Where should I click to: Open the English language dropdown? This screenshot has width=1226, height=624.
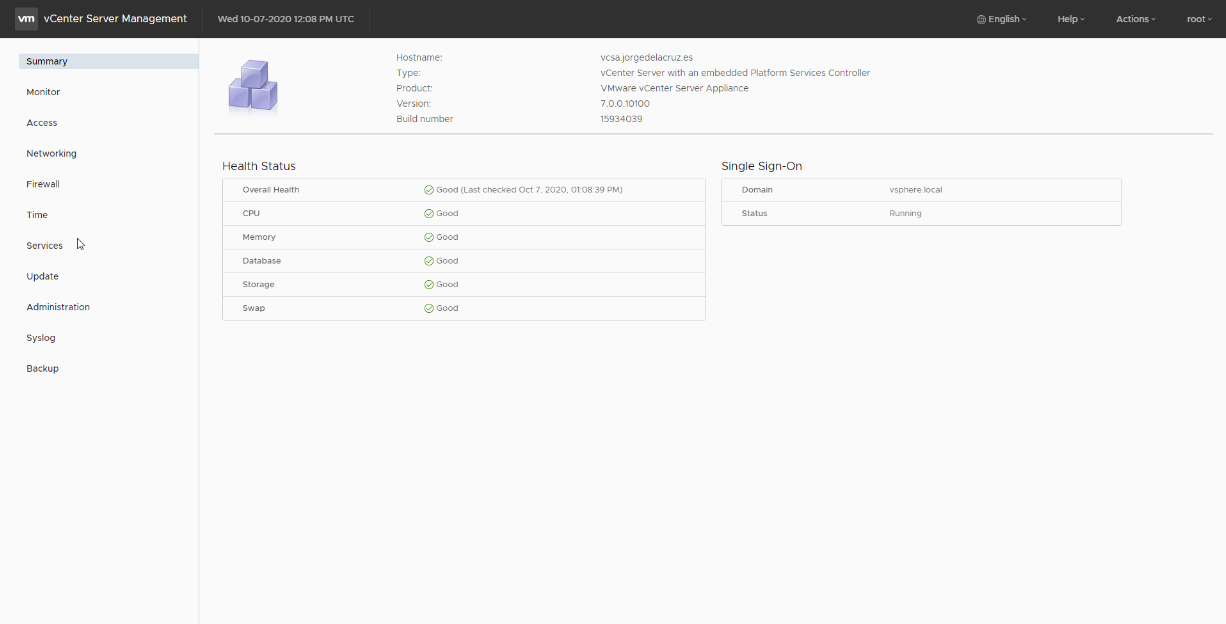pyautogui.click(x=1002, y=19)
